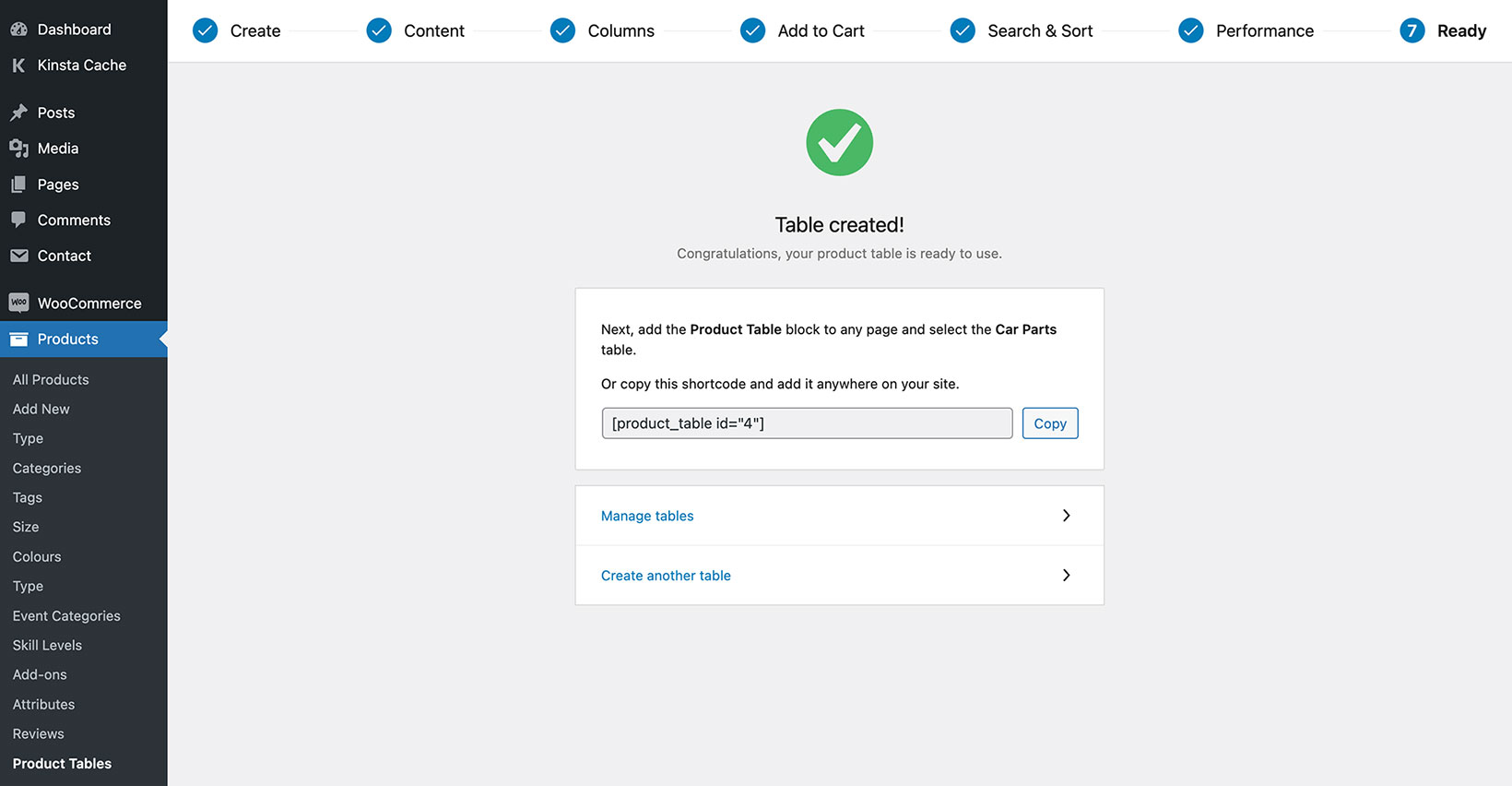Click the step 7 Ready circle
This screenshot has width=1512, height=786.
pyautogui.click(x=1412, y=30)
